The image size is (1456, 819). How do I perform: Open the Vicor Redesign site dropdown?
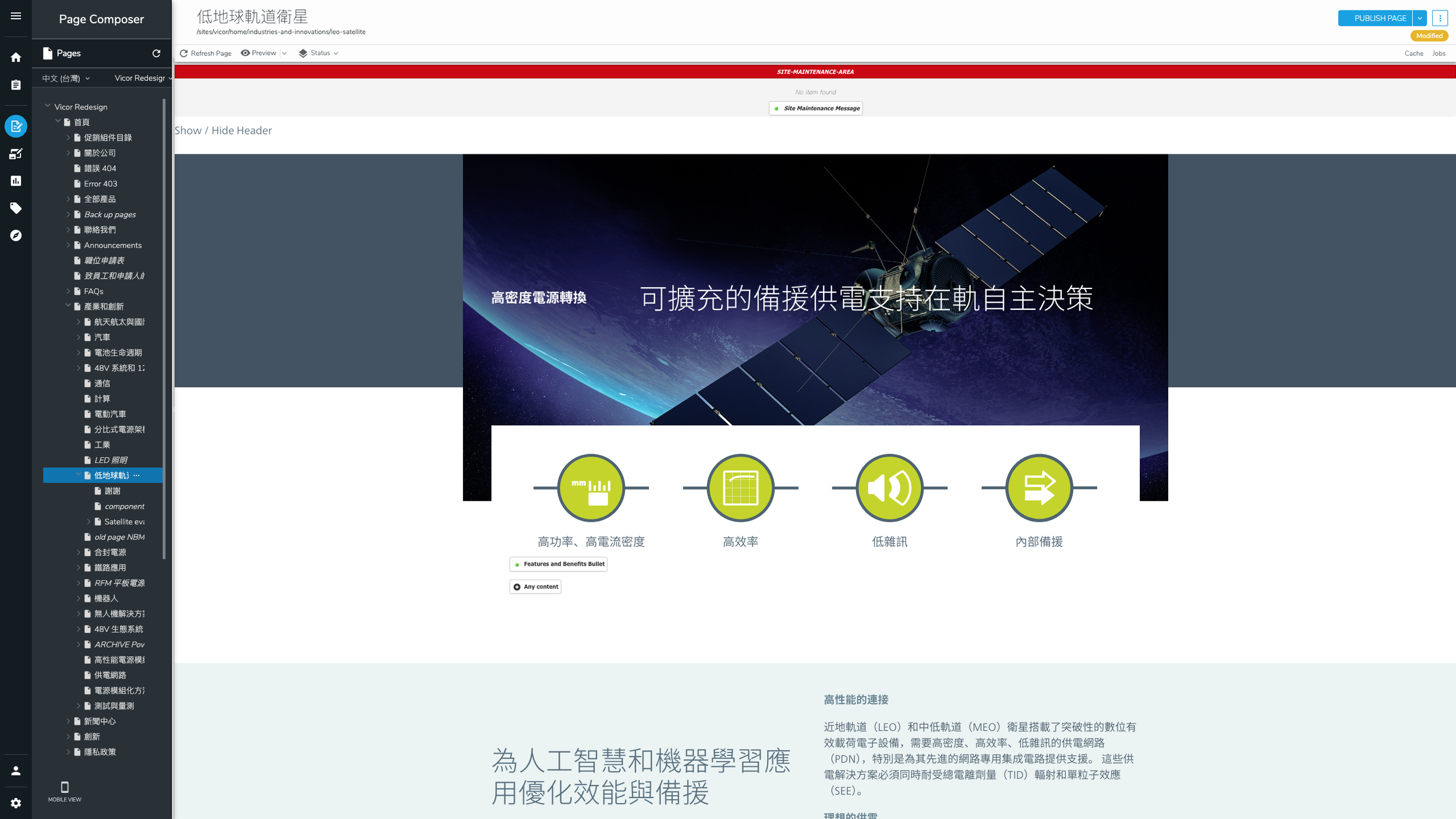click(x=143, y=78)
